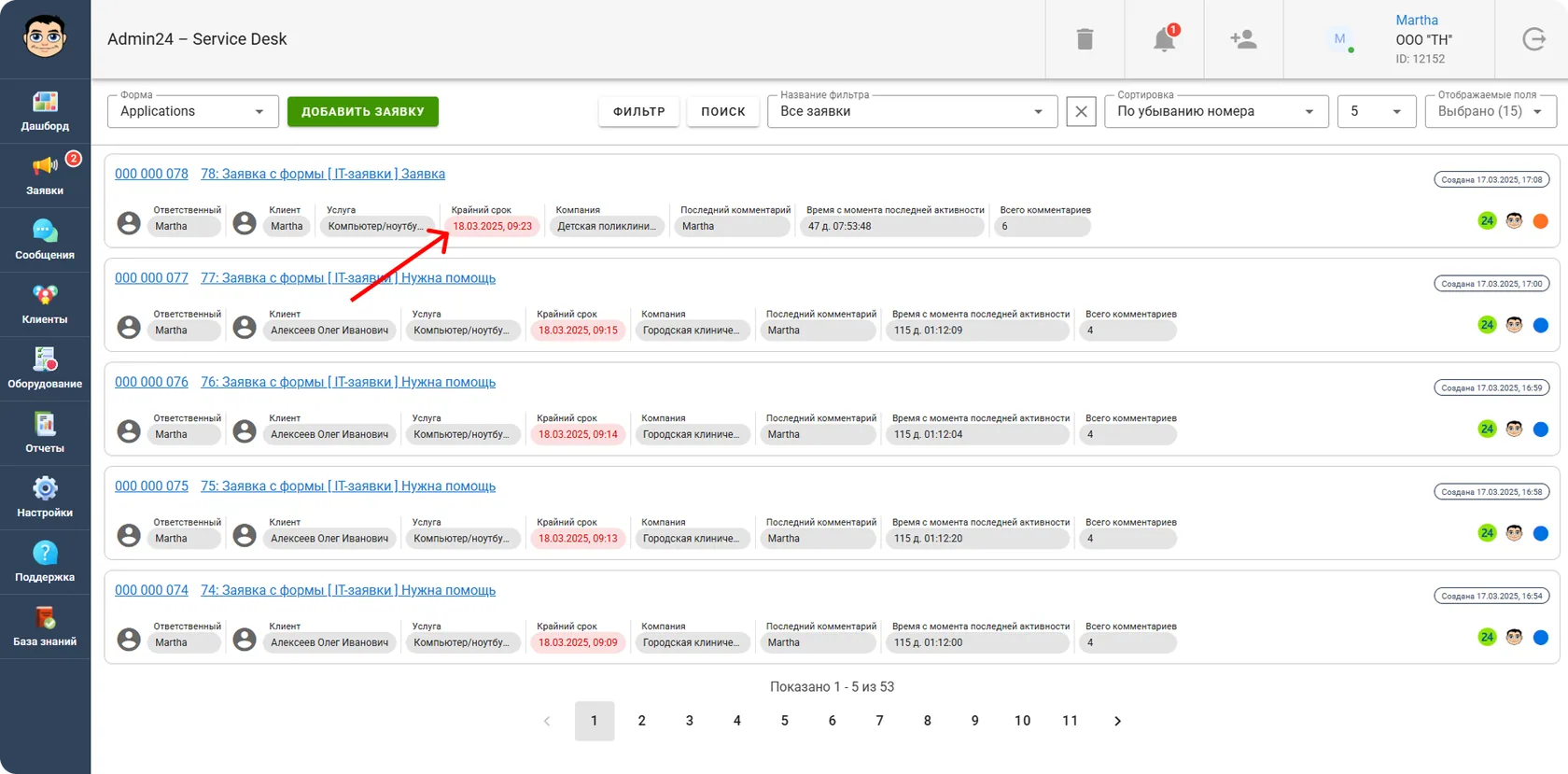Click orange status dot on request 078

point(1541,221)
